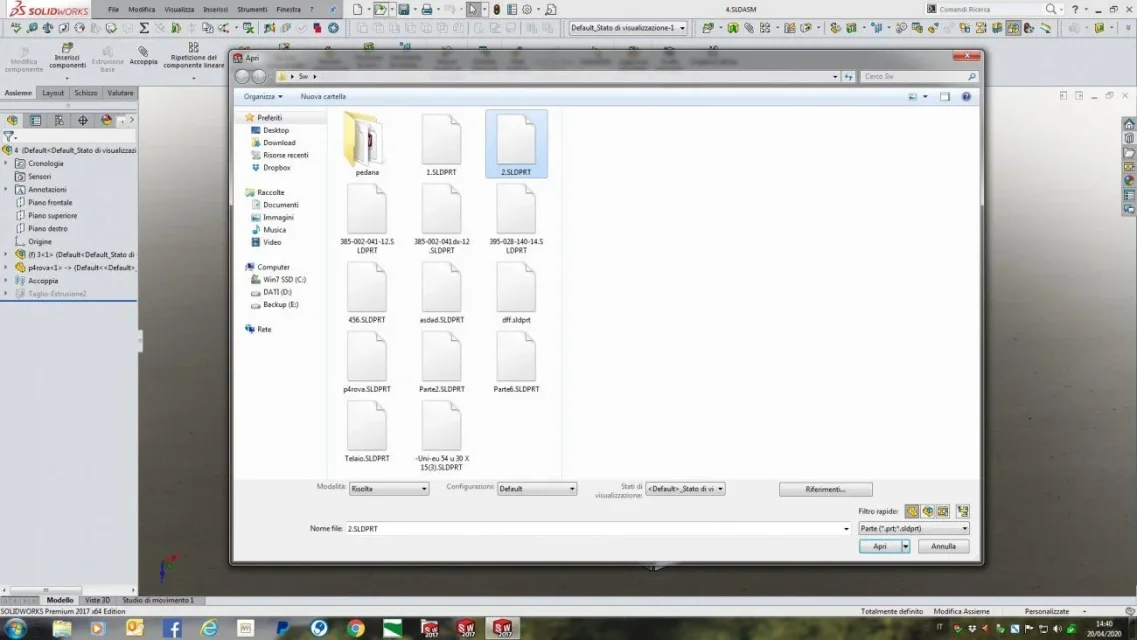
Task: Select the p4rova.SLDPRT file
Action: pyautogui.click(x=367, y=362)
